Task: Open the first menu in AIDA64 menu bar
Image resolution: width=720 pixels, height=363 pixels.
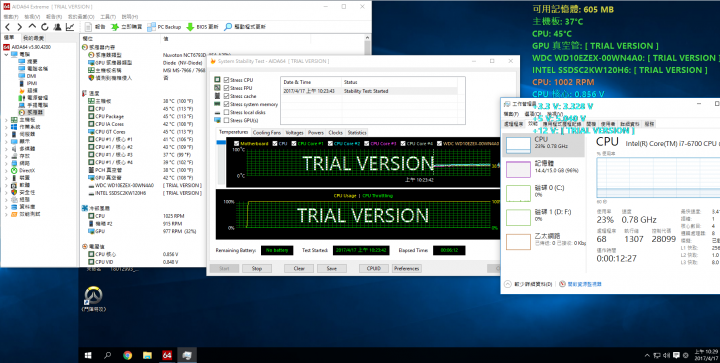Action: pos(10,17)
